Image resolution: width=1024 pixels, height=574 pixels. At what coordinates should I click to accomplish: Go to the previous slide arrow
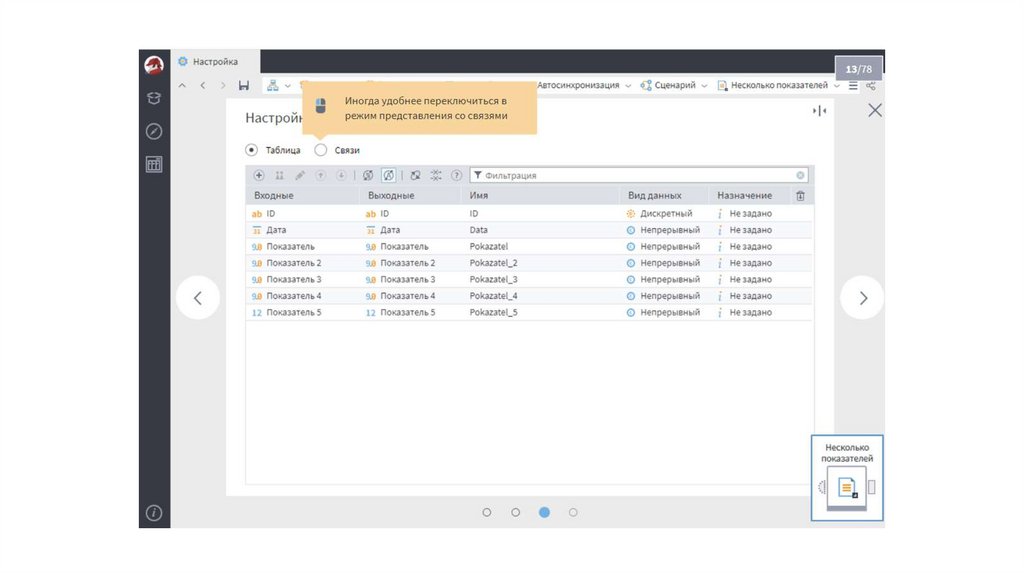tap(198, 298)
